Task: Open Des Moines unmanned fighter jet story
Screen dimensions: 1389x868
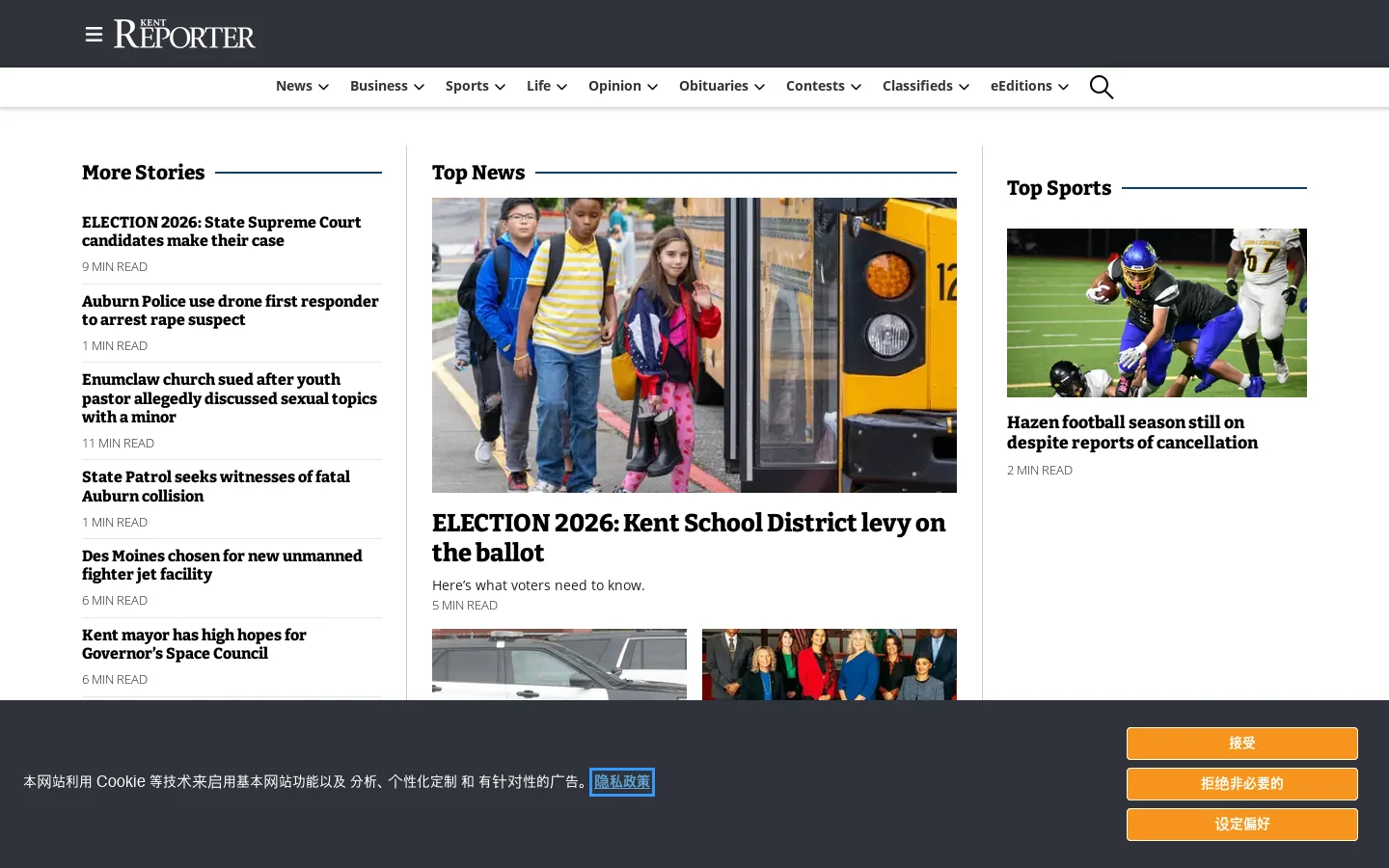Action: [x=222, y=565]
